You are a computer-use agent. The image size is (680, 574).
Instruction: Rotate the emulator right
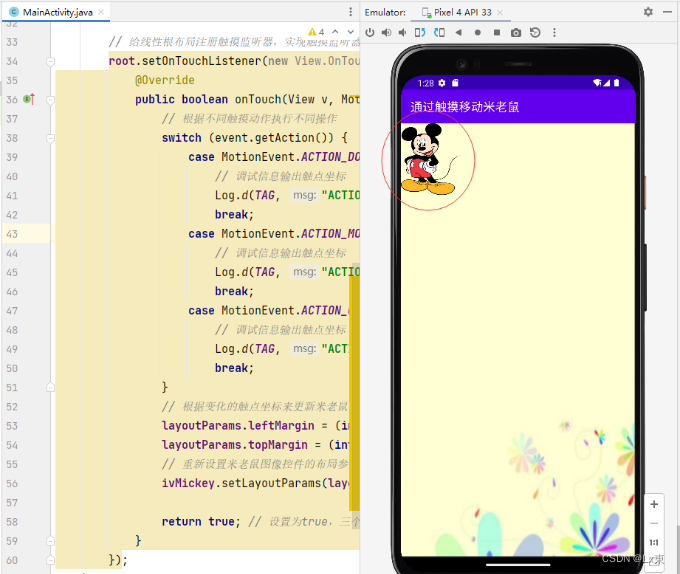pos(439,33)
